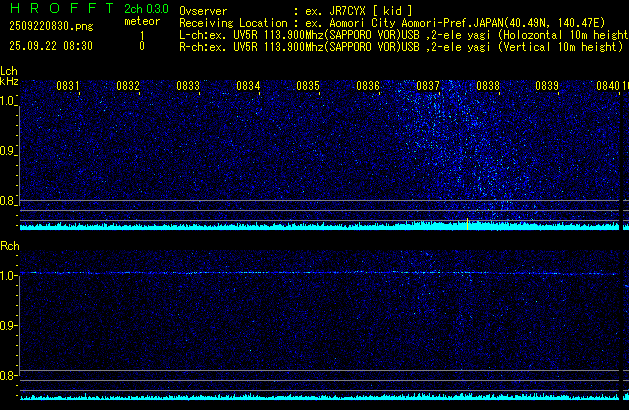
Task: Pick the 0839 time label
Action: click(x=547, y=86)
